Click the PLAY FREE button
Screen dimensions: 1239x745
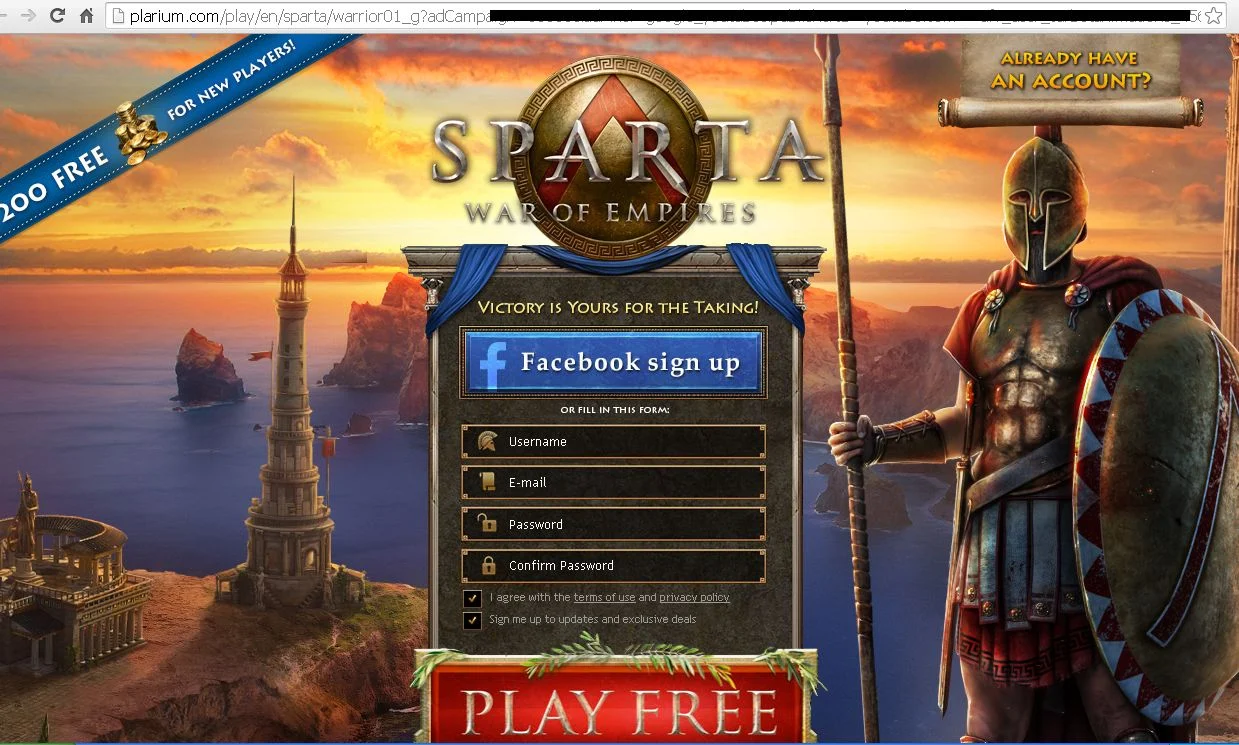618,707
